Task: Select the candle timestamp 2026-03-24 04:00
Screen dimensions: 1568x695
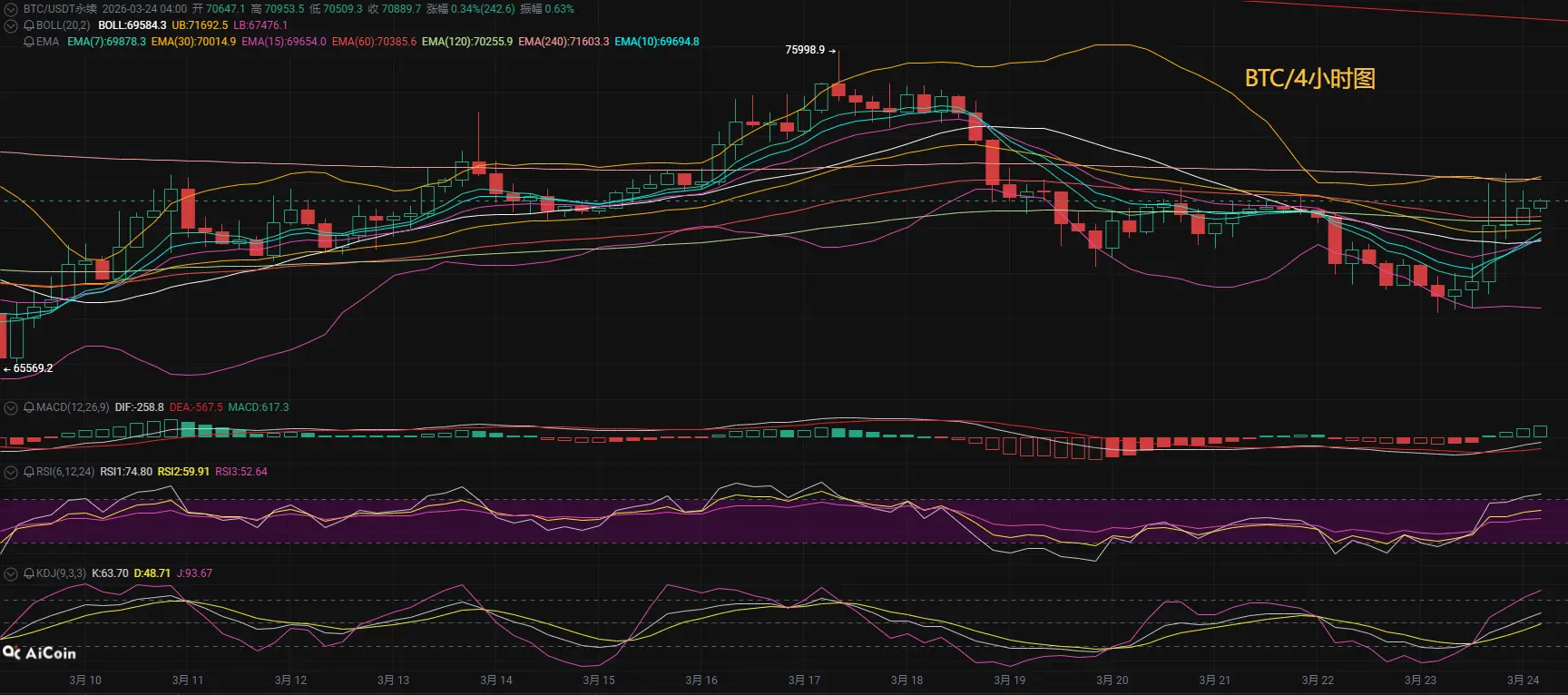Action: pyautogui.click(x=144, y=9)
